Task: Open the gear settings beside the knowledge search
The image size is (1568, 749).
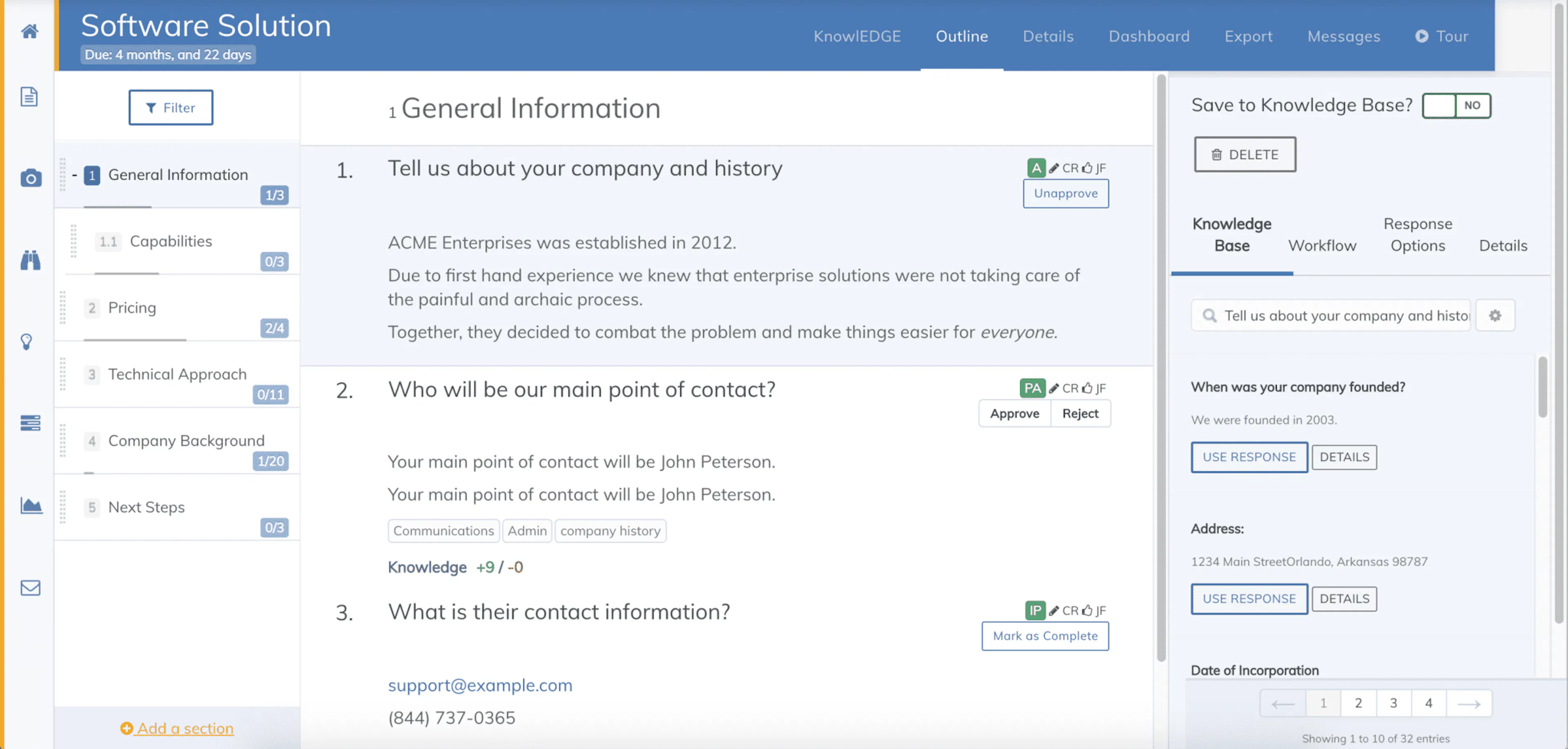Action: [1496, 315]
